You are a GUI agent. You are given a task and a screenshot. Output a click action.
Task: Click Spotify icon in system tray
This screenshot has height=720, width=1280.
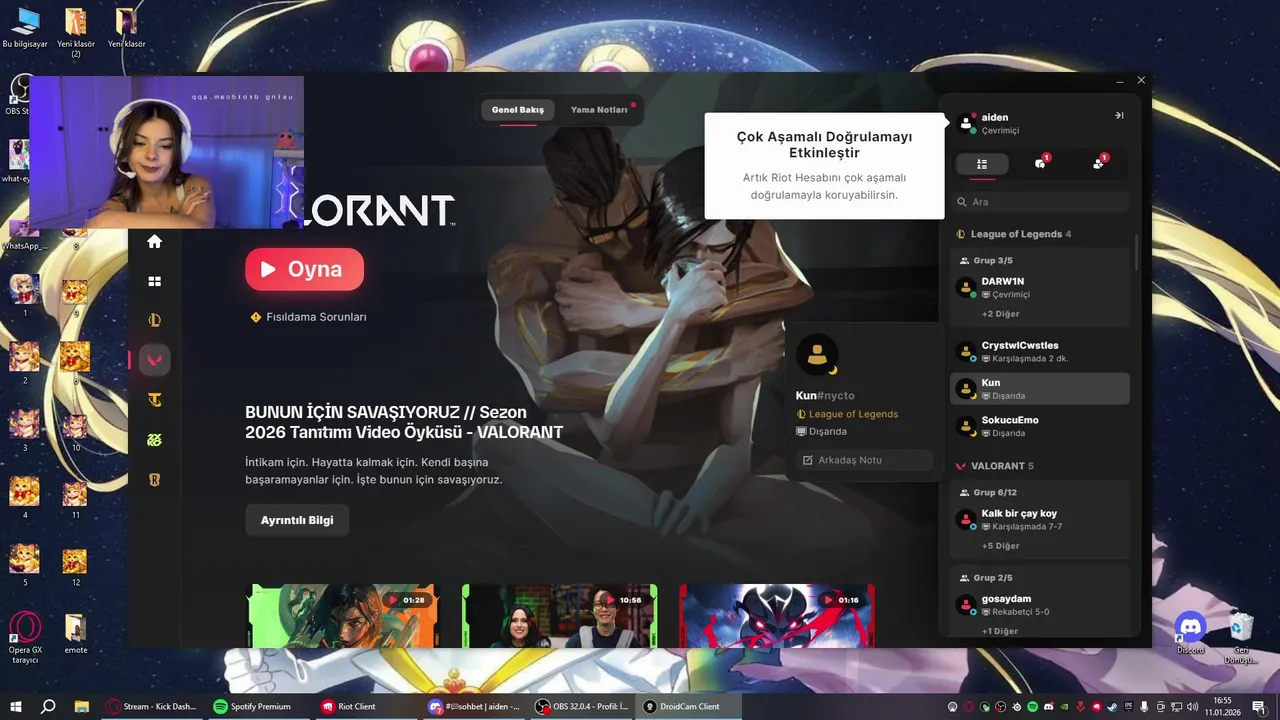(x=1033, y=707)
